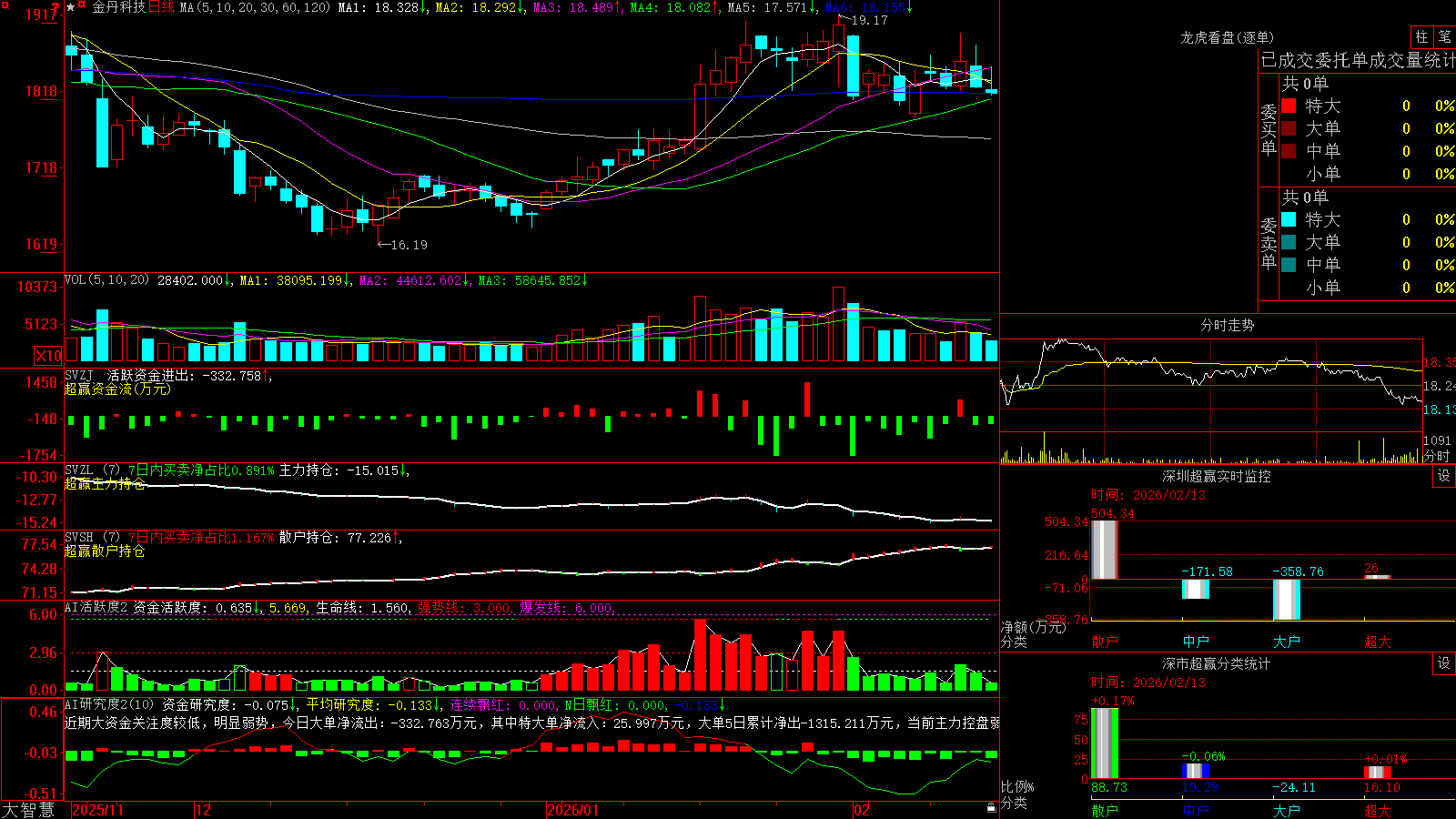Viewport: 1456px width, 819px height.
Task: Select the 龙虎看盘(逐单) panel title
Action: click(1227, 37)
